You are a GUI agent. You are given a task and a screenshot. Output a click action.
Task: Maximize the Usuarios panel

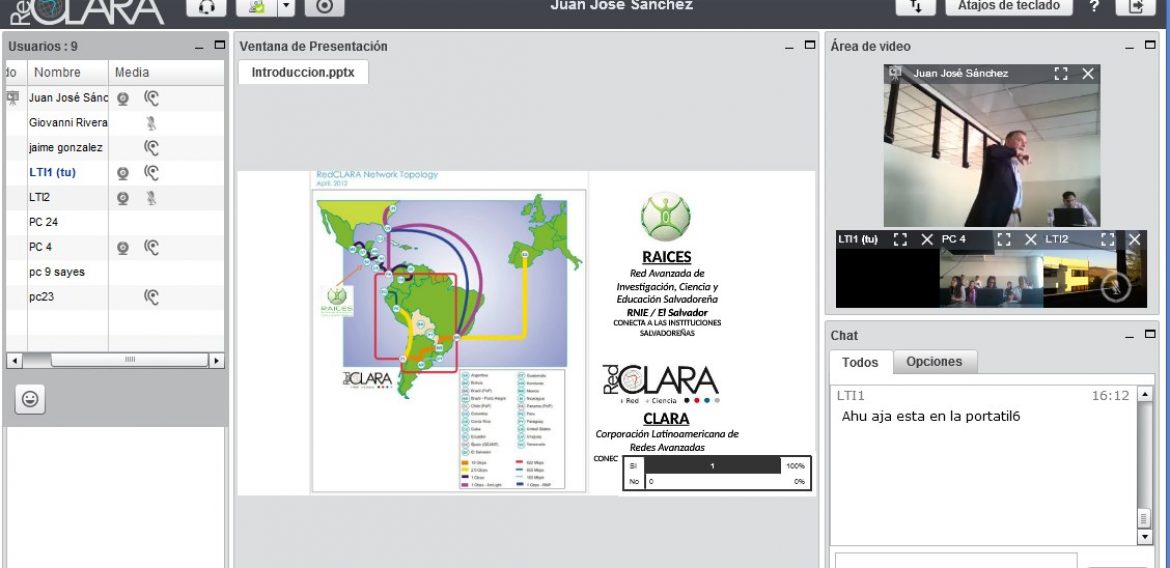[x=219, y=45]
